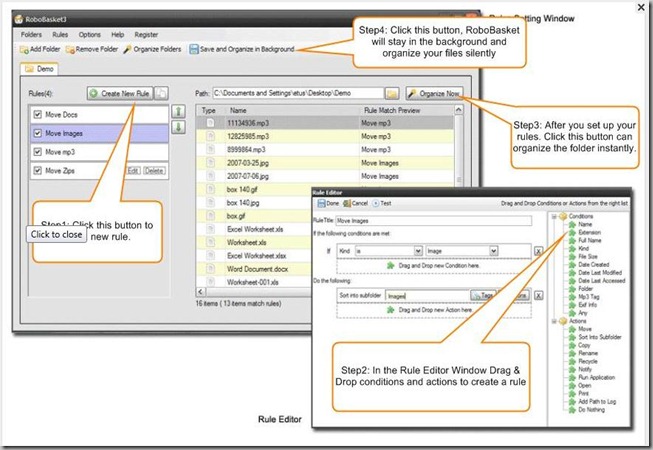
Task: Select the Copy action item
Action: point(584,345)
